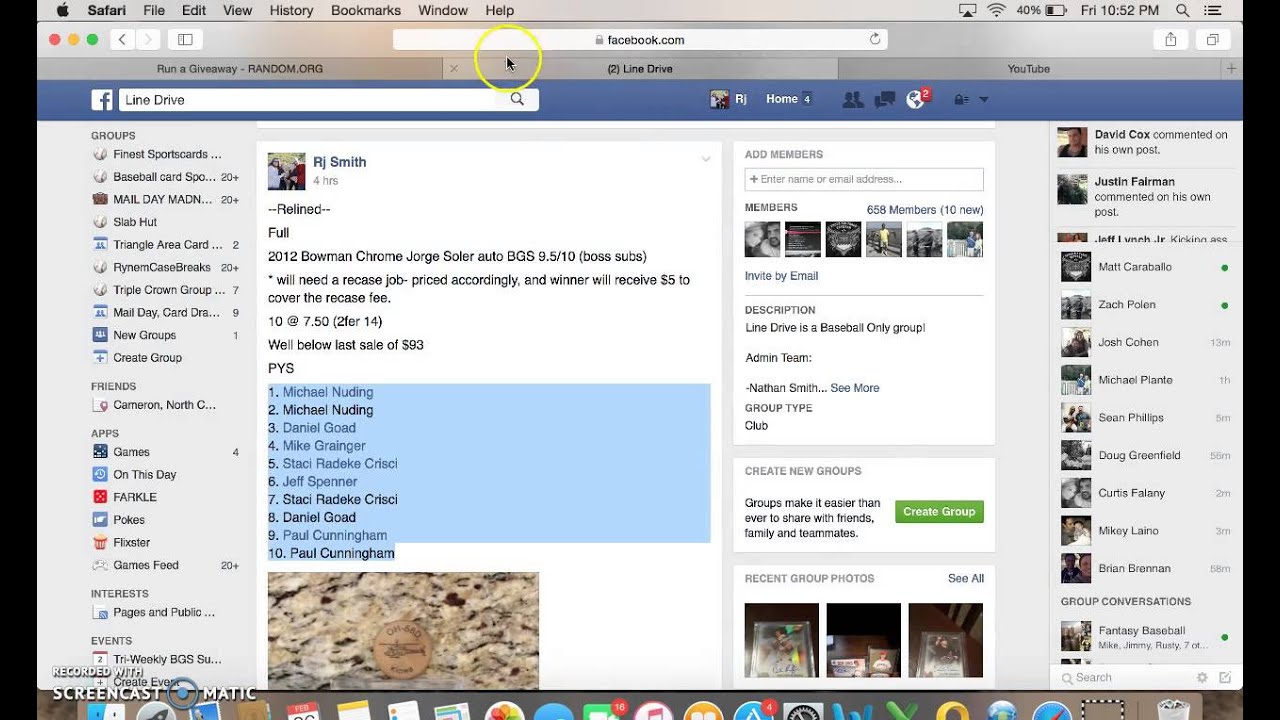
Task: Open the Finest Sportscards group
Action: pyautogui.click(x=165, y=154)
